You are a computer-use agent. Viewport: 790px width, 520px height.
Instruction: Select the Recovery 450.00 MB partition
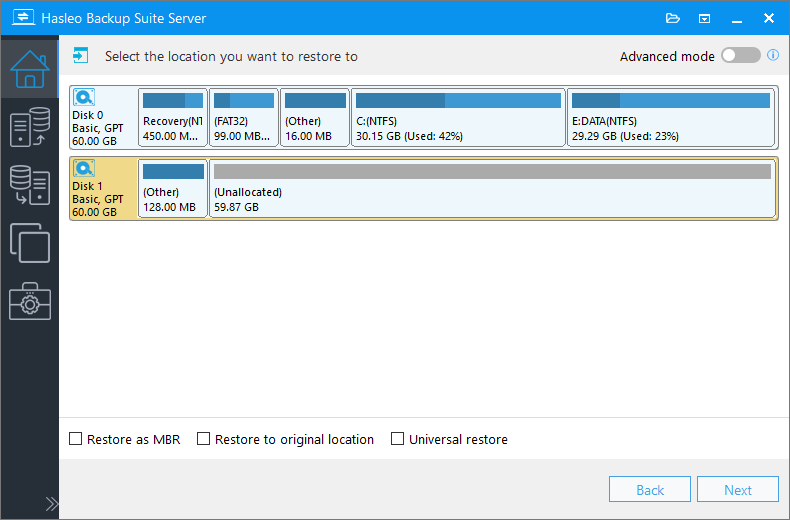(173, 117)
